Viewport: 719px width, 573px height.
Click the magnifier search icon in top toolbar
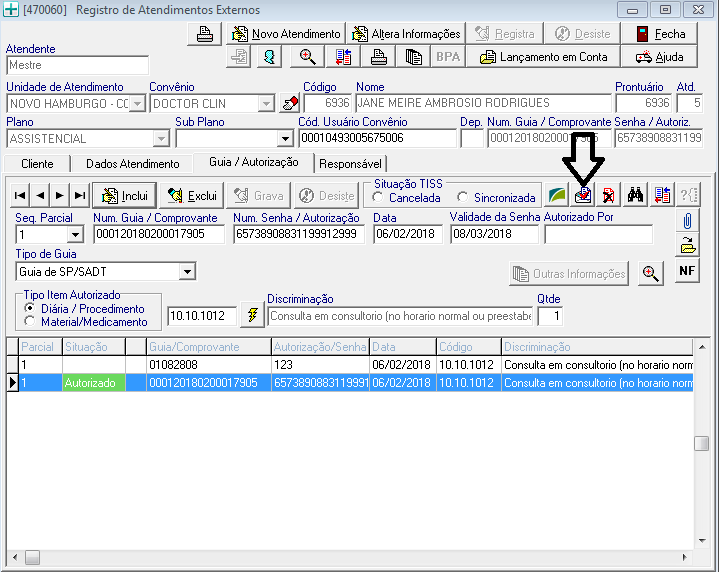307,57
